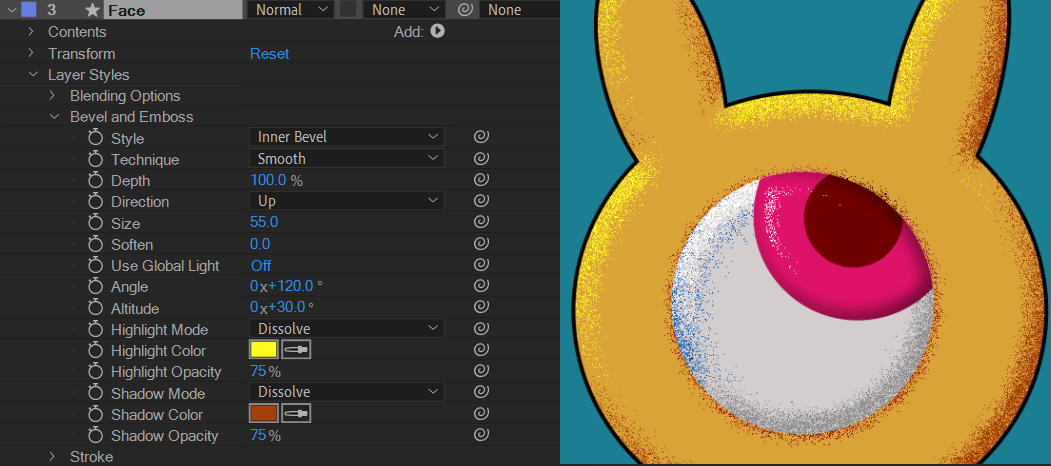Toggle the Highlight Mode stopwatch
Image resolution: width=1051 pixels, height=466 pixels.
tap(96, 330)
